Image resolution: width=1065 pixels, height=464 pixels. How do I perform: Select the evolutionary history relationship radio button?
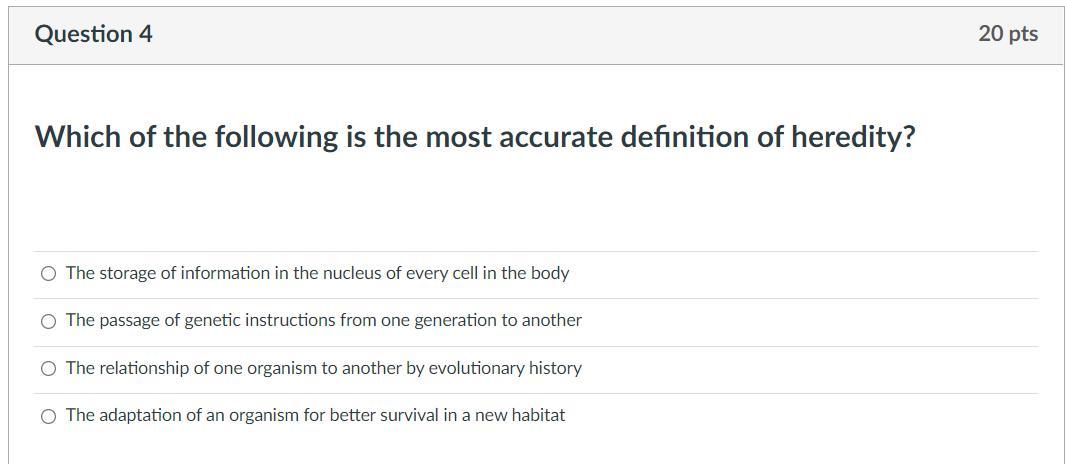tap(48, 369)
